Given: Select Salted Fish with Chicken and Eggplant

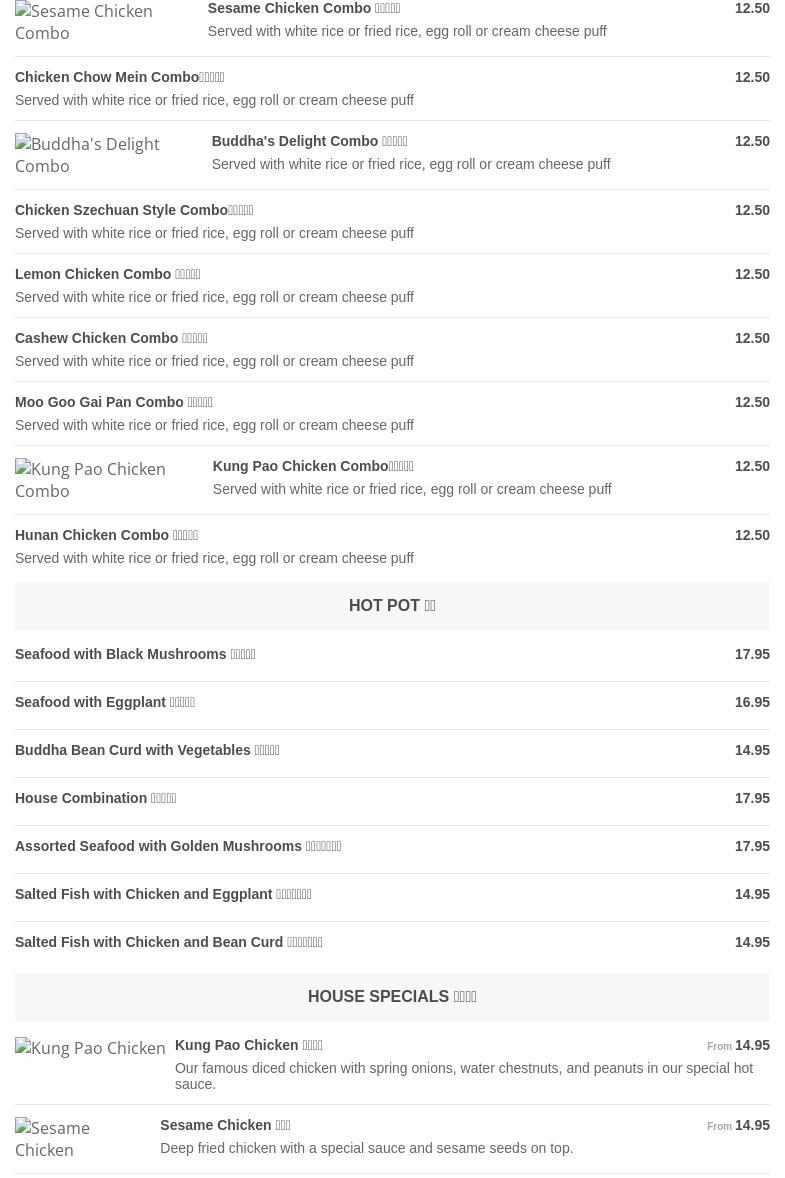Looking at the screenshot, I should click(163, 894).
